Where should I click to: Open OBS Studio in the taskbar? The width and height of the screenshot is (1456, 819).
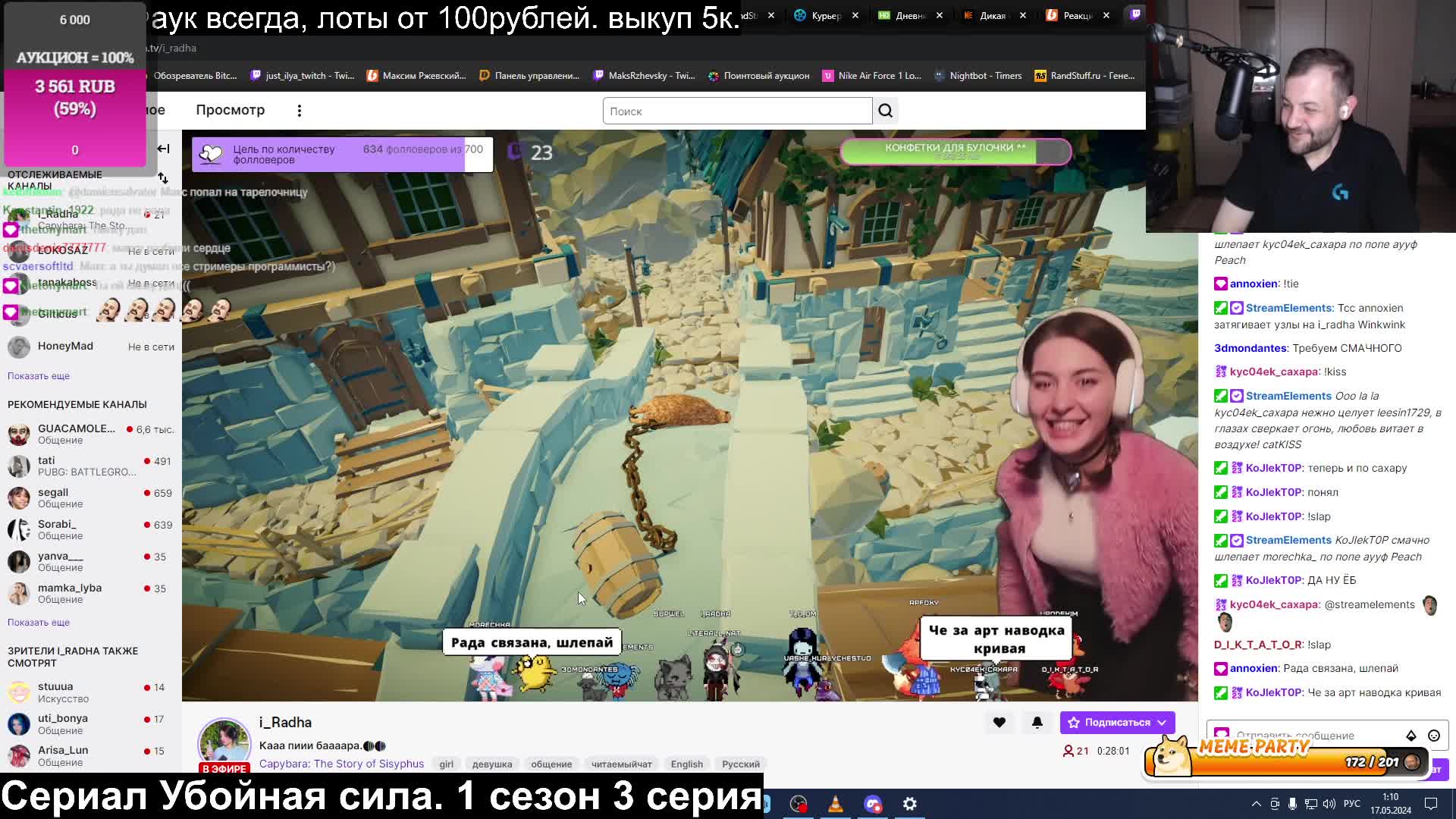(x=799, y=804)
